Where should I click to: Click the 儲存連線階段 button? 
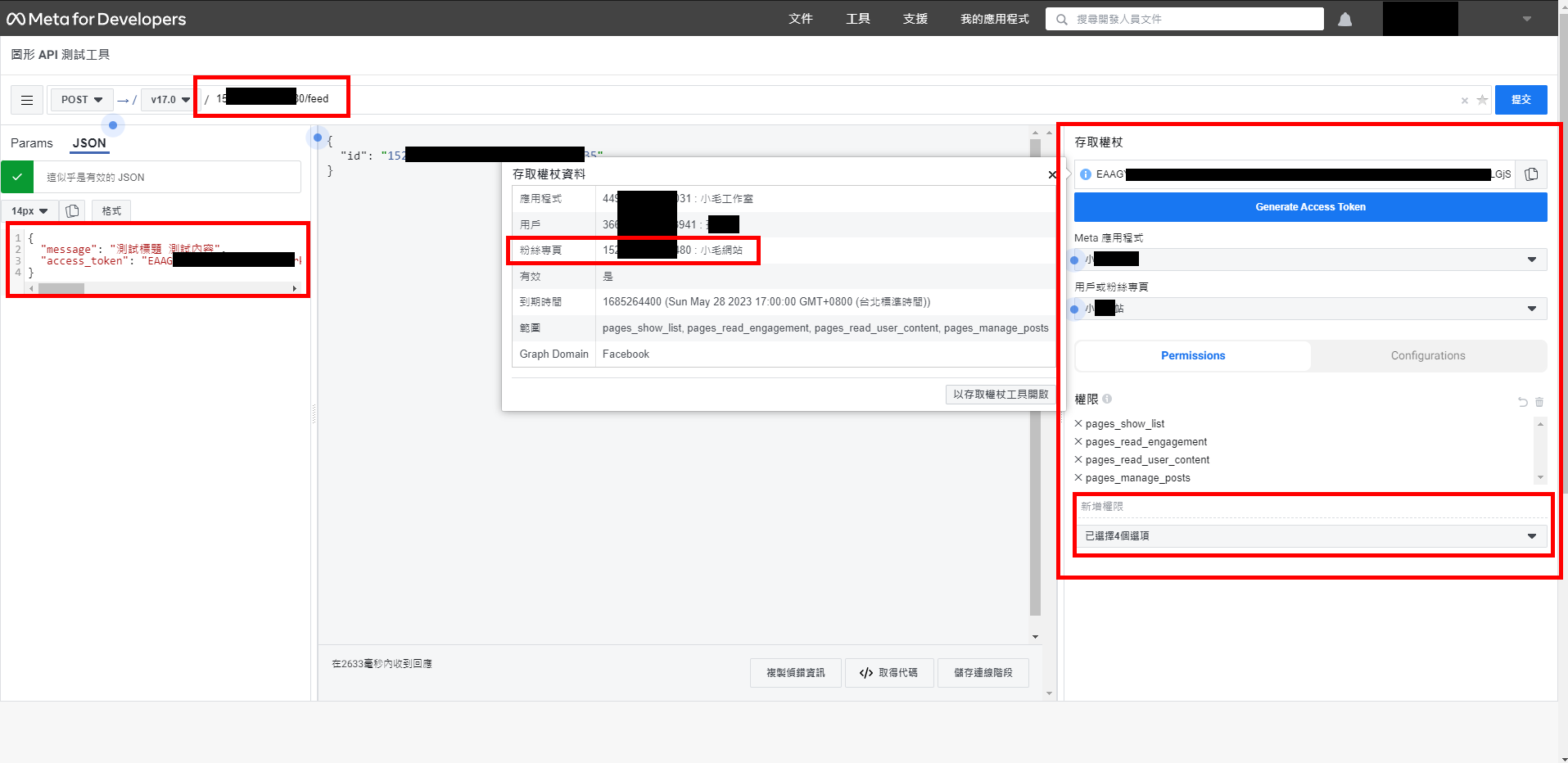pos(983,673)
